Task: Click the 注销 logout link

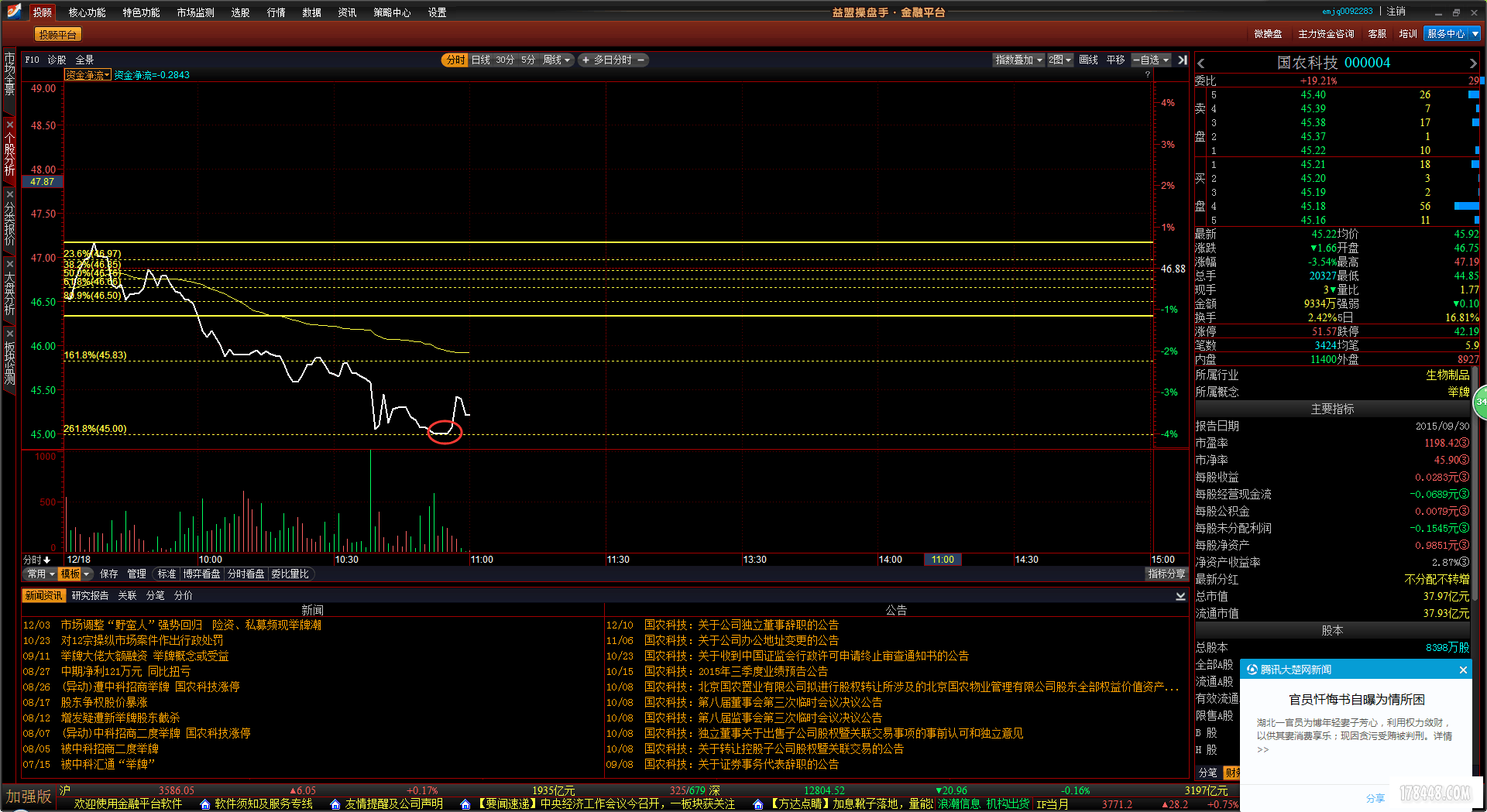Action: (1396, 12)
